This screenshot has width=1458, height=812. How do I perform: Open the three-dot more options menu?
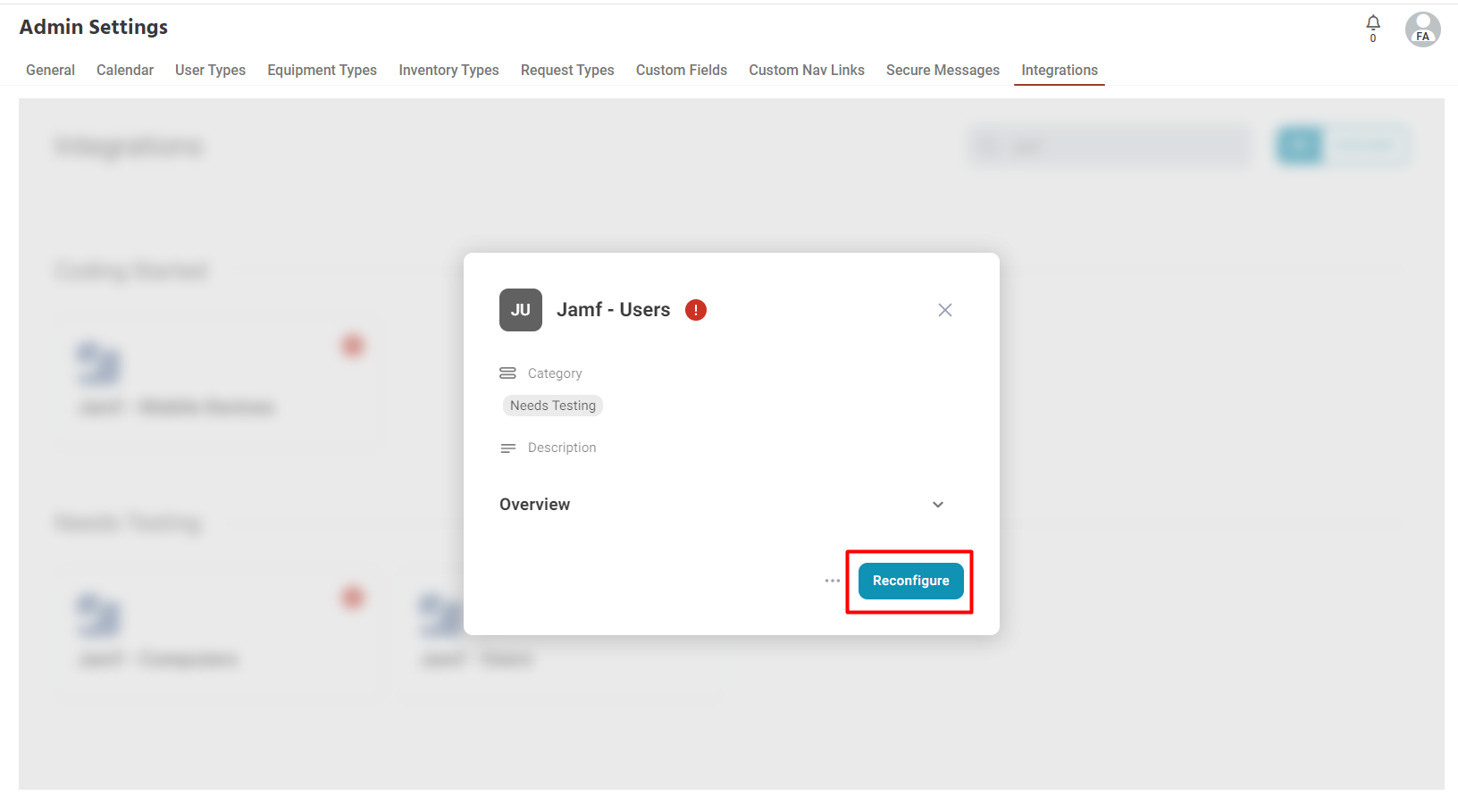(x=833, y=581)
